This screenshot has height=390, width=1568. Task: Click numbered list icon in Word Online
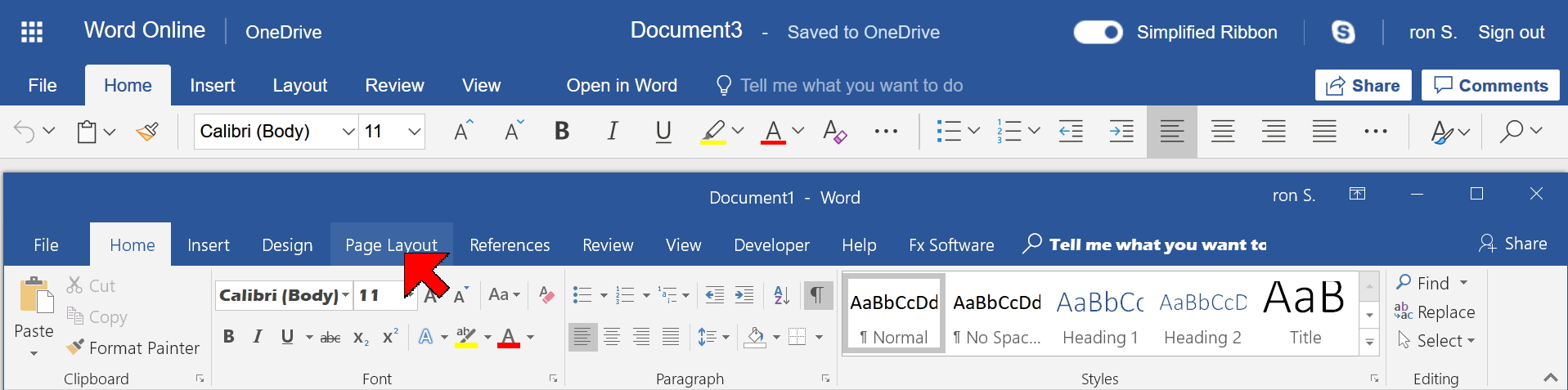point(1009,131)
